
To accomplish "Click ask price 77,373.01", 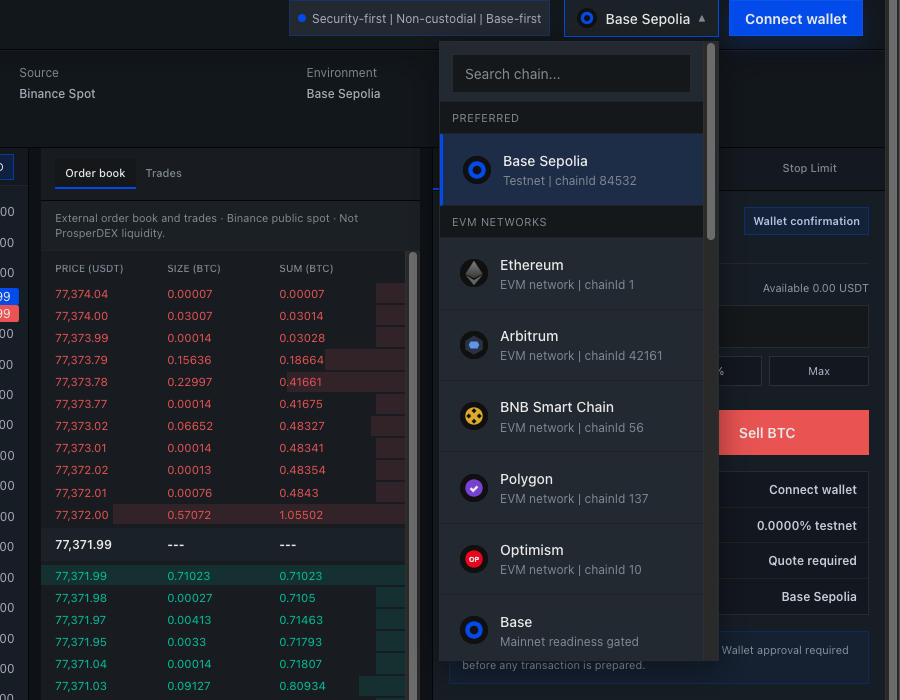I will [x=81, y=448].
